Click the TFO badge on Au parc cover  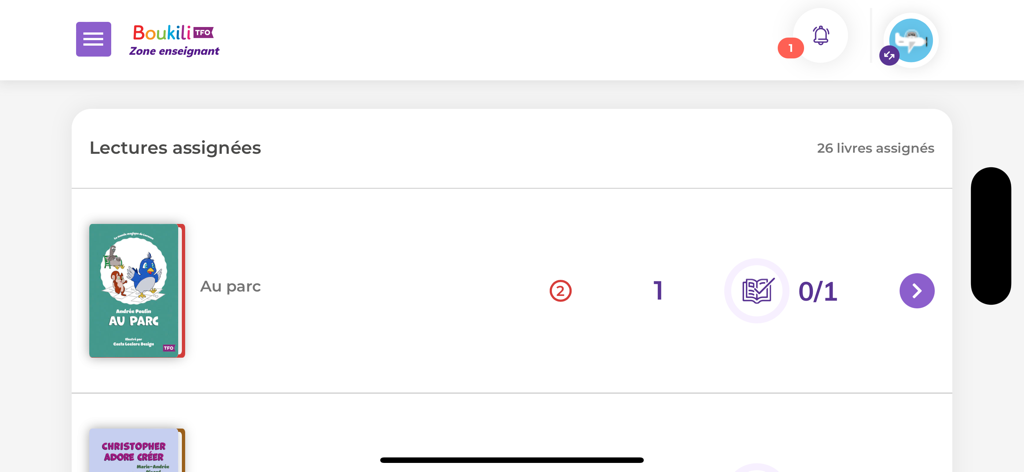169,348
